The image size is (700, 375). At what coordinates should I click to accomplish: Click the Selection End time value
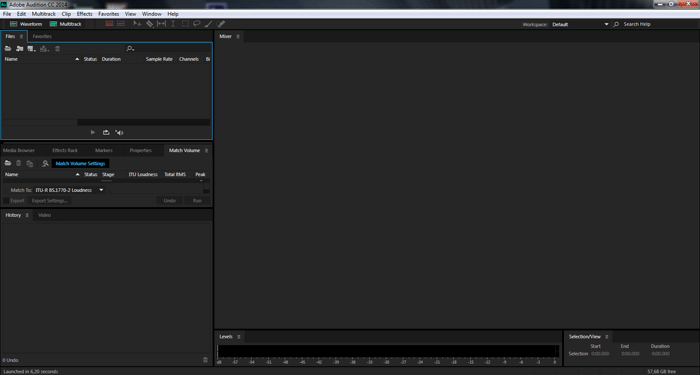pyautogui.click(x=630, y=354)
